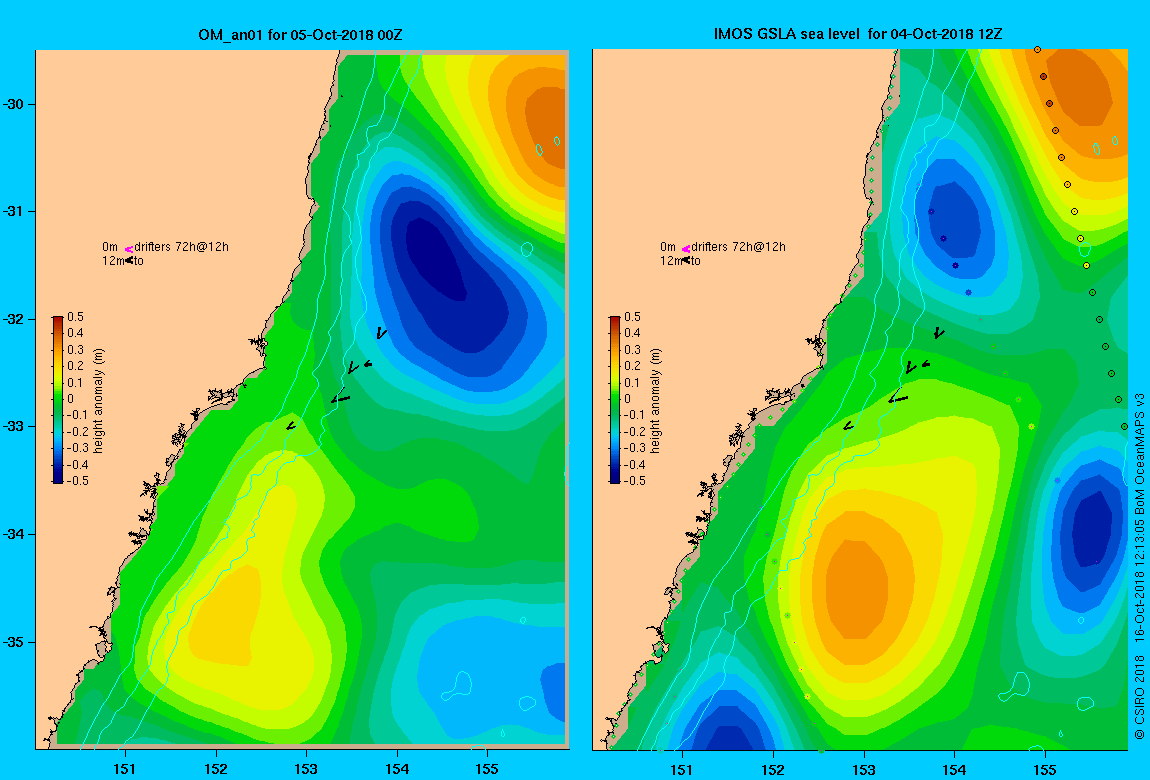Viewport: 1150px width, 780px height.
Task: Click latitude label -31 on the axis
Action: tap(14, 212)
